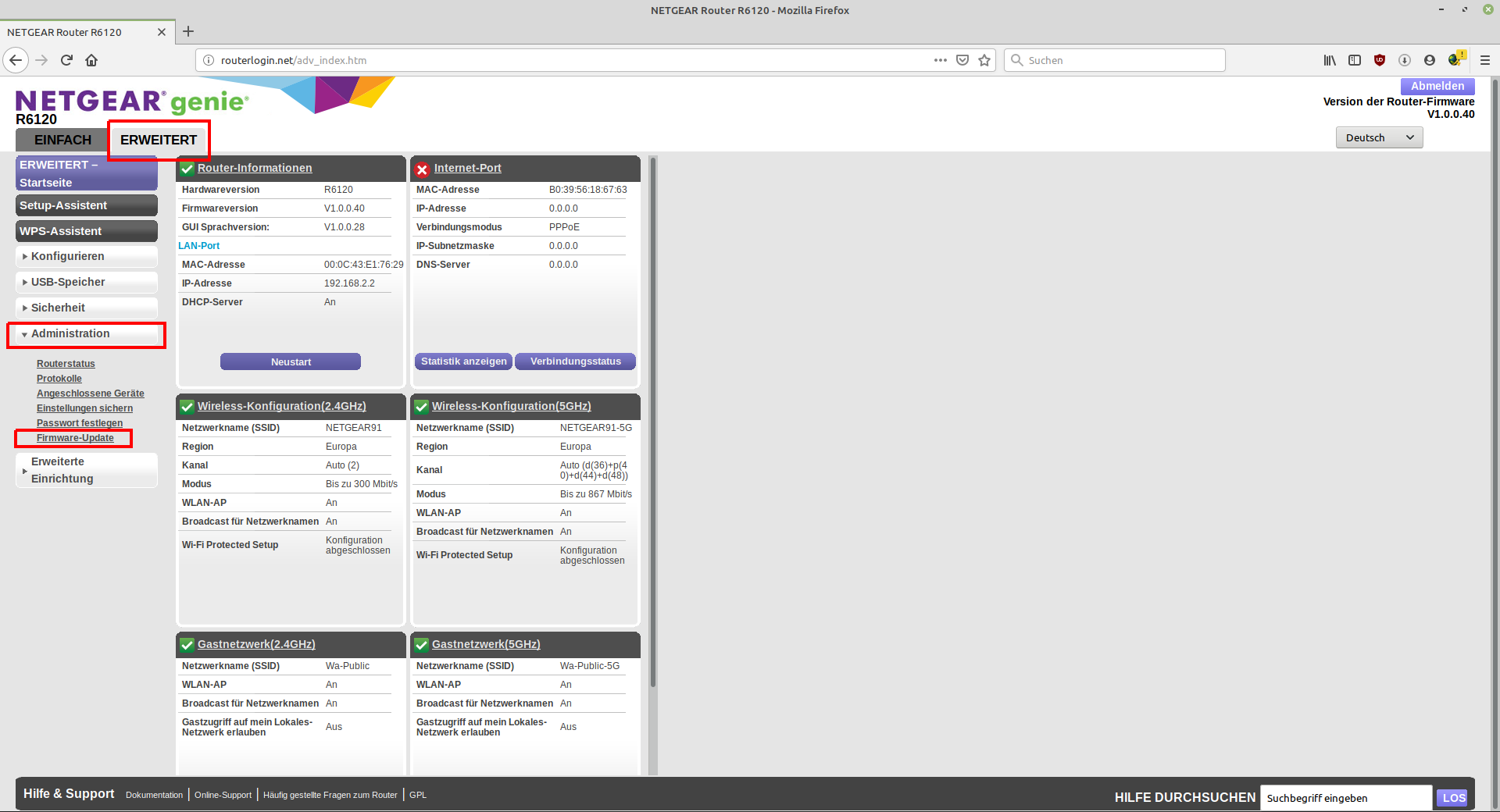Expand the Konfigurieren menu section
The height and width of the screenshot is (812, 1500).
pyautogui.click(x=67, y=256)
